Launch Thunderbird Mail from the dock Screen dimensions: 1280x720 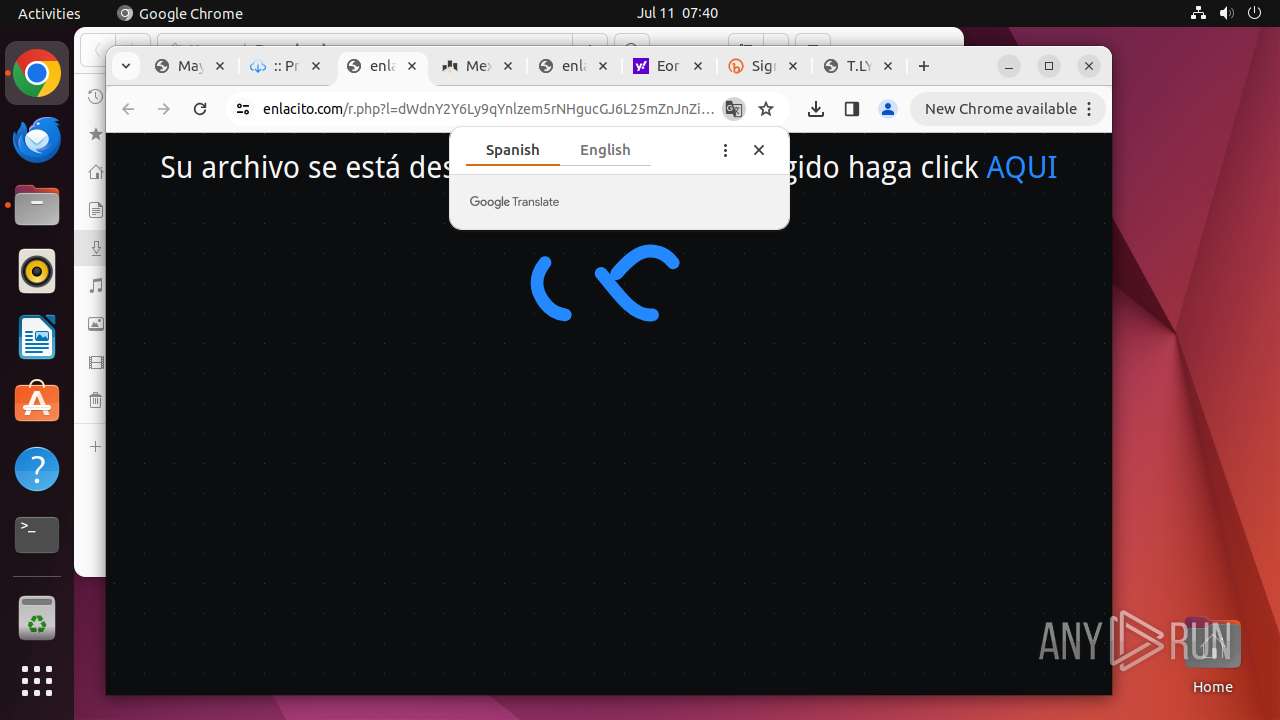pyautogui.click(x=37, y=140)
